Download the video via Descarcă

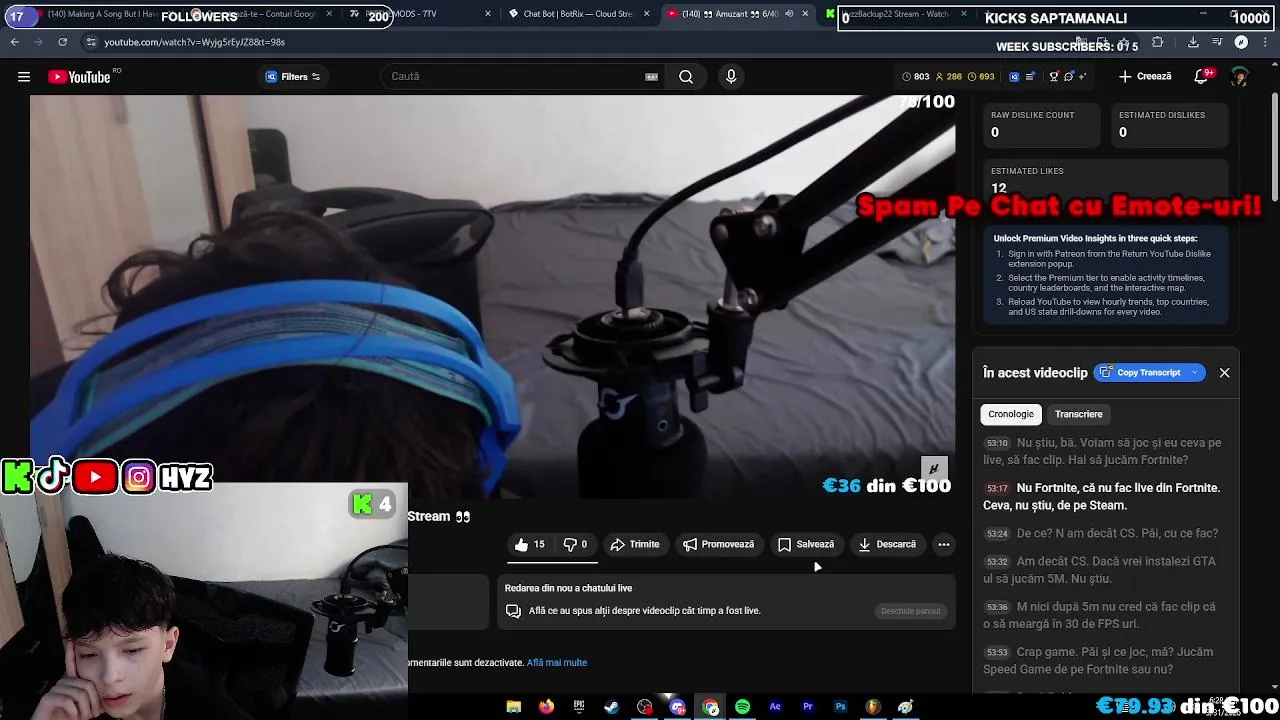pos(887,544)
